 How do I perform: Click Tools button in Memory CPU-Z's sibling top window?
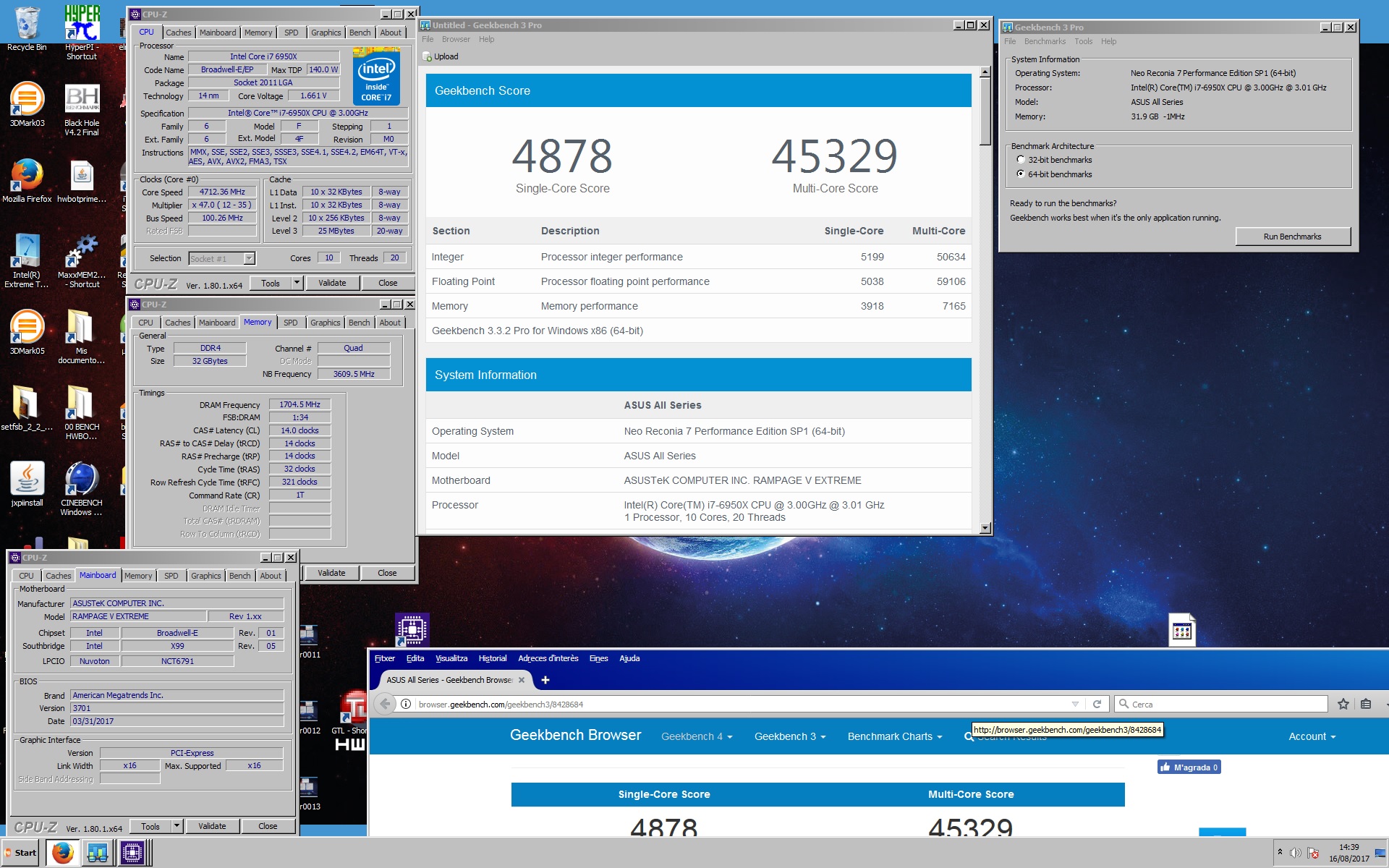tap(271, 283)
